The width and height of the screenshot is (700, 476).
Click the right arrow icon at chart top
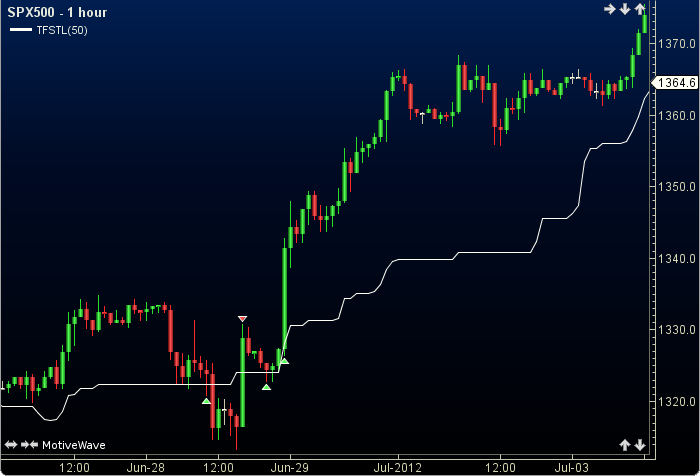[609, 9]
